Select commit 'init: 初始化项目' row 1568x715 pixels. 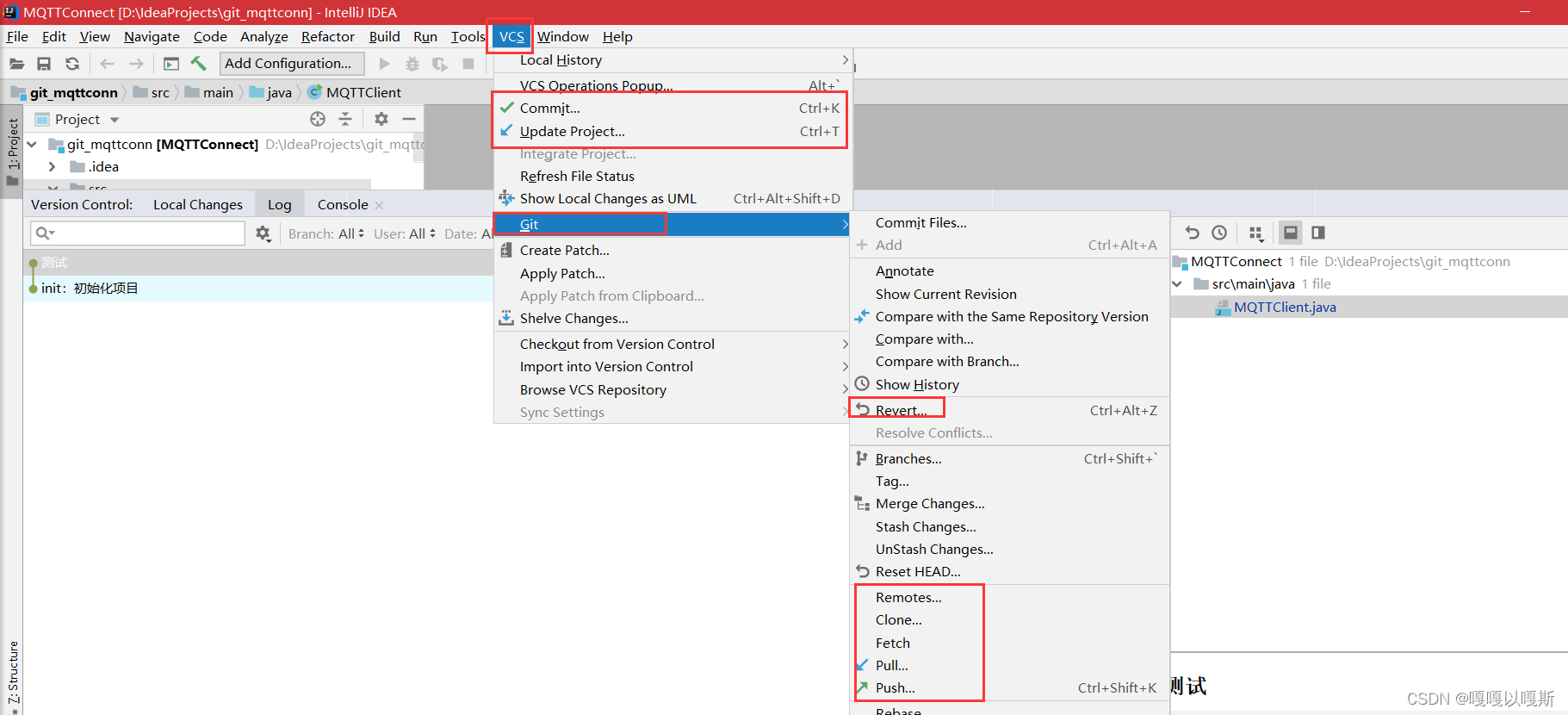tap(258, 288)
